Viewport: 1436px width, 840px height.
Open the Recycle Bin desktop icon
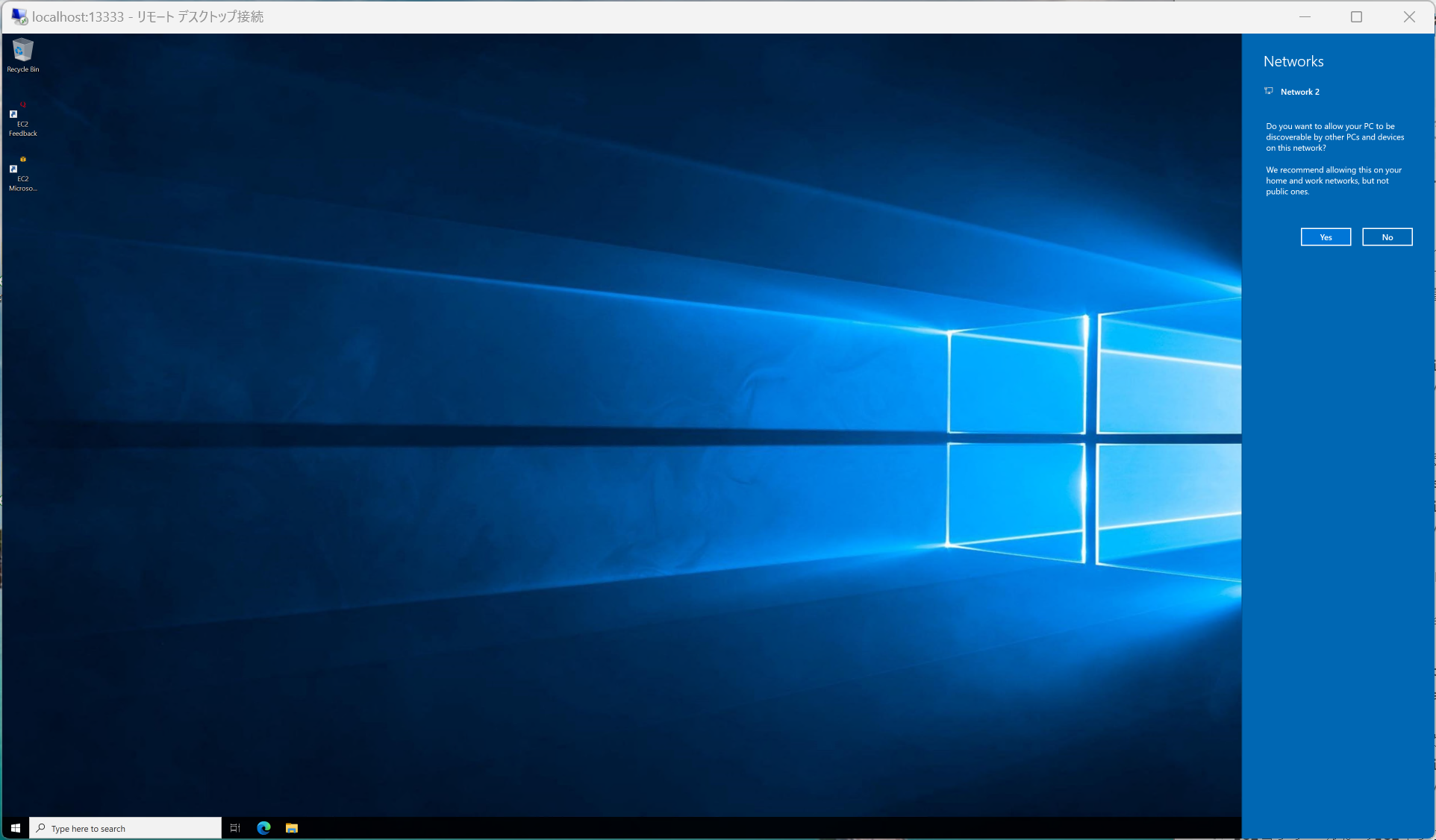click(x=22, y=50)
